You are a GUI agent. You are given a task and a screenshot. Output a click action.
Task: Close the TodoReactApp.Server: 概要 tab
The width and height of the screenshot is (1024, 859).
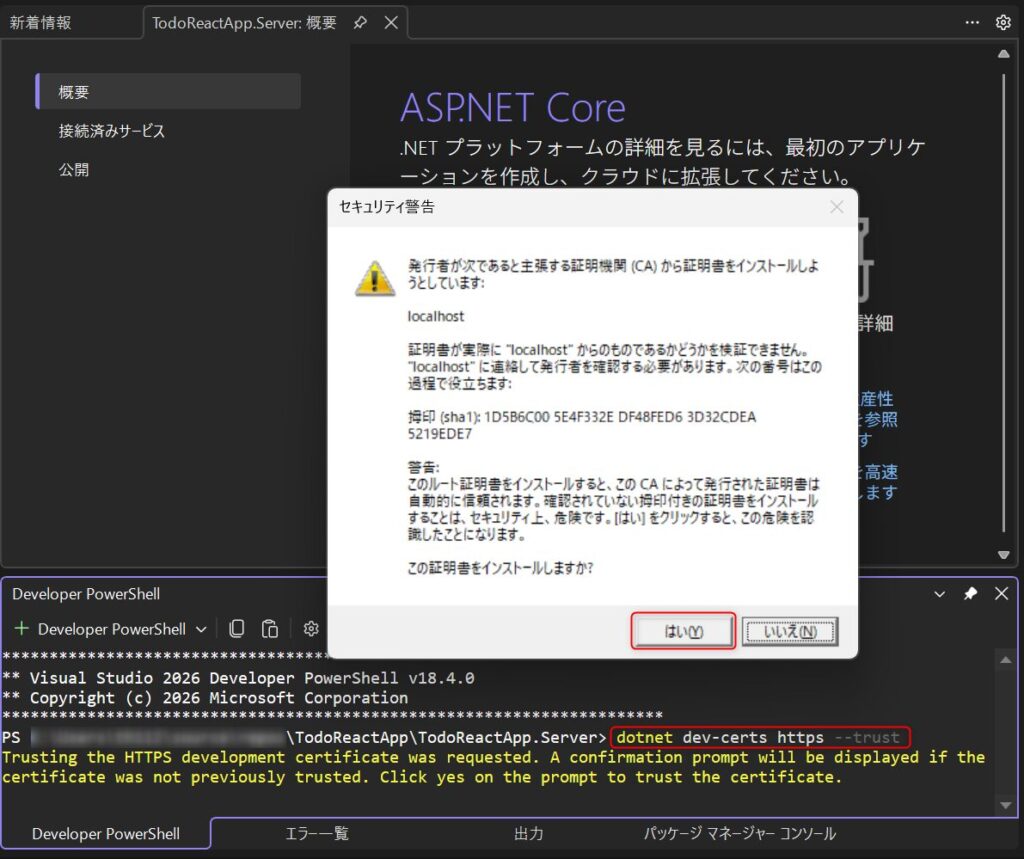tap(391, 22)
